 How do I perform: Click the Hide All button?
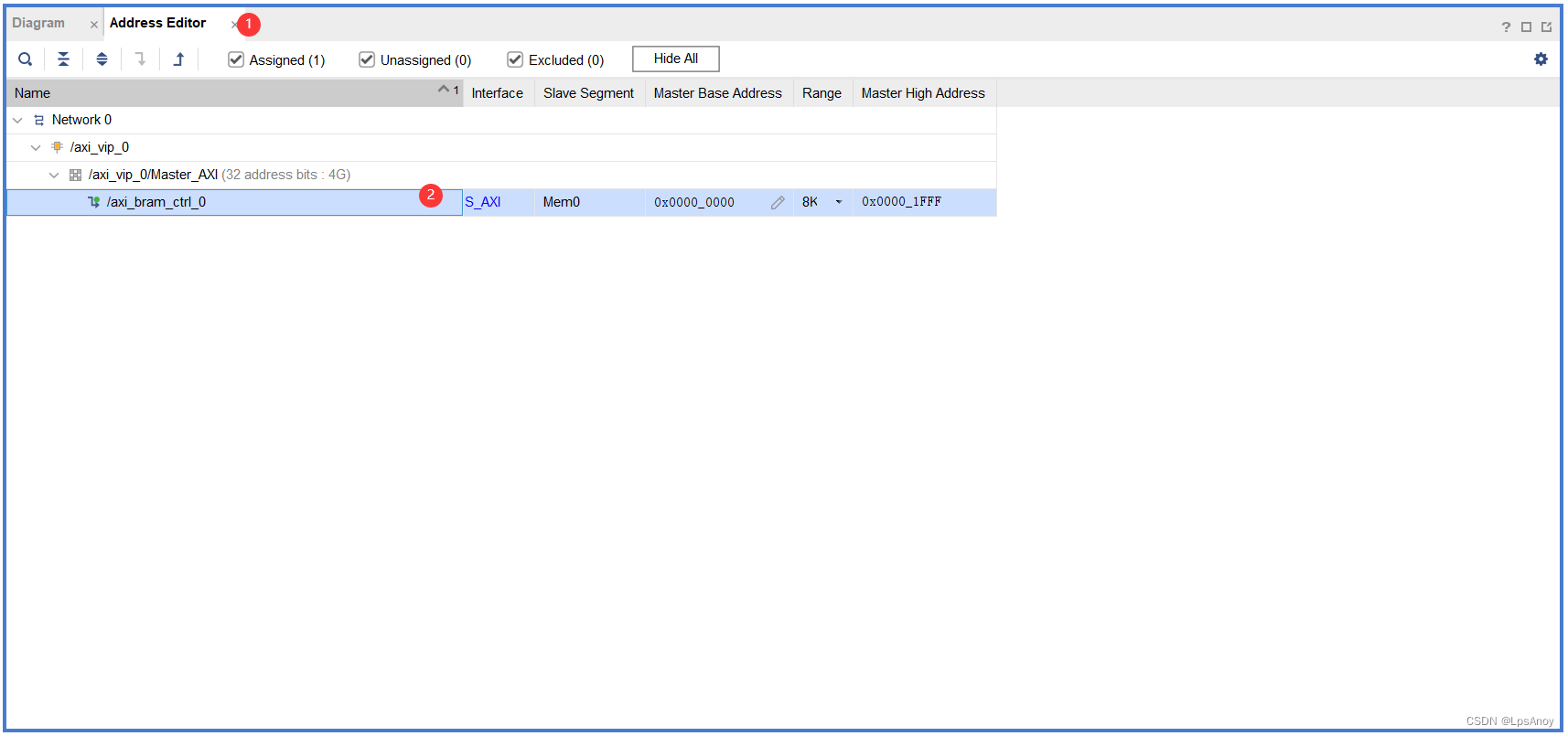676,59
